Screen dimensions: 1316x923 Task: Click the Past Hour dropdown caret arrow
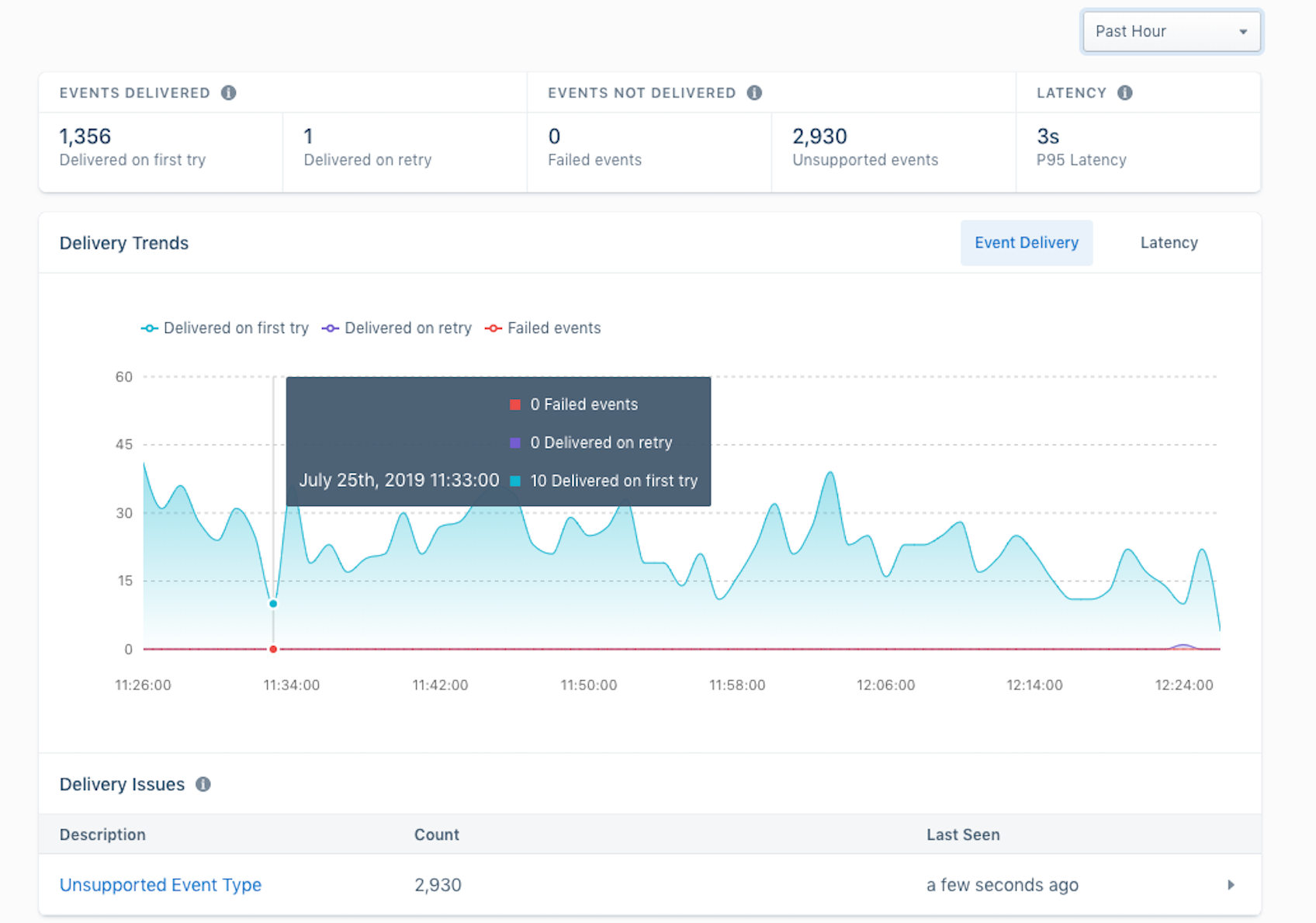pos(1245,31)
